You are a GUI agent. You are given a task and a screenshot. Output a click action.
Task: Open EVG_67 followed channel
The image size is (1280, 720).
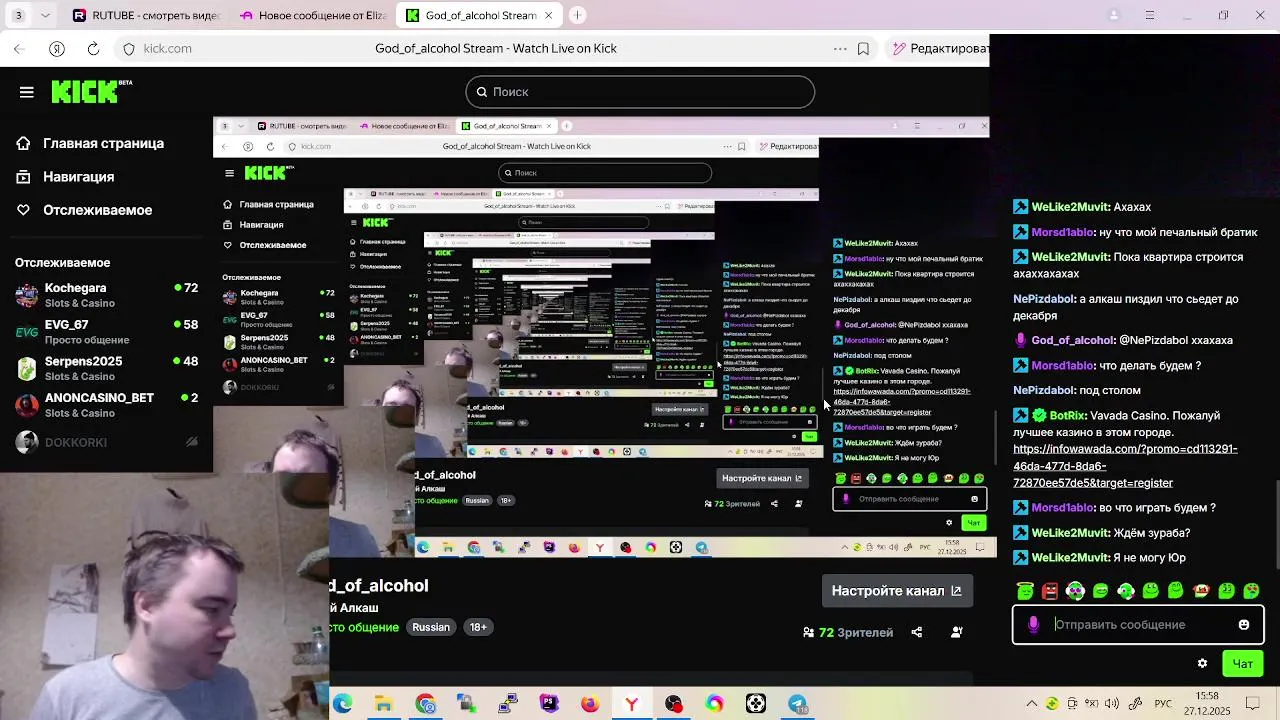click(x=106, y=332)
